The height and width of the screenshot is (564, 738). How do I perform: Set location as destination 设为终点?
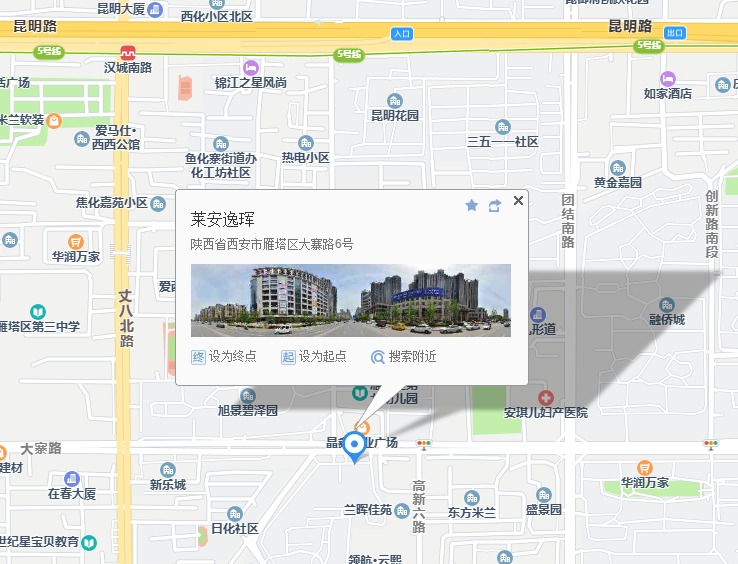click(x=224, y=357)
